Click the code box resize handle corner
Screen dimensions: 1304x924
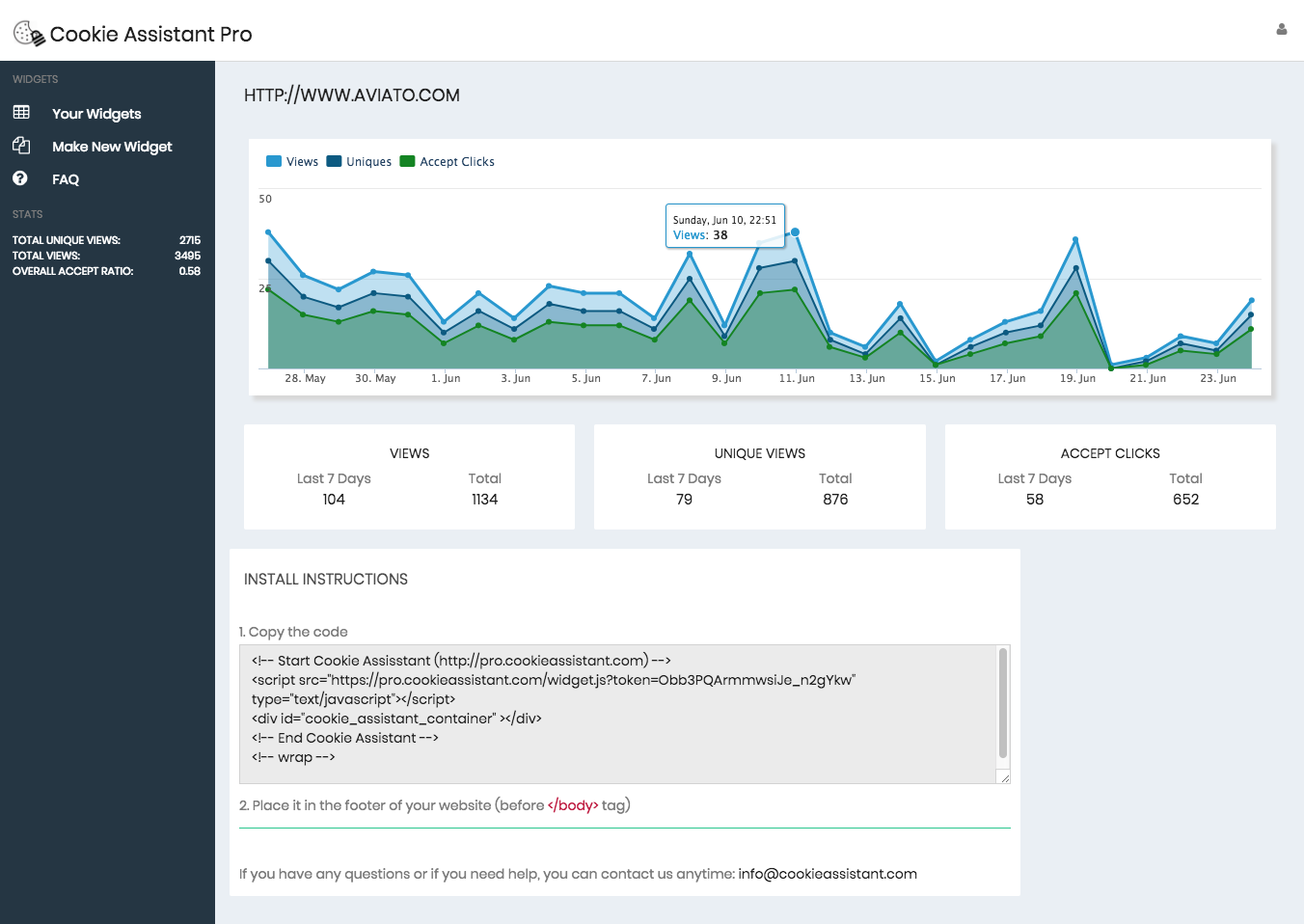(1004, 777)
